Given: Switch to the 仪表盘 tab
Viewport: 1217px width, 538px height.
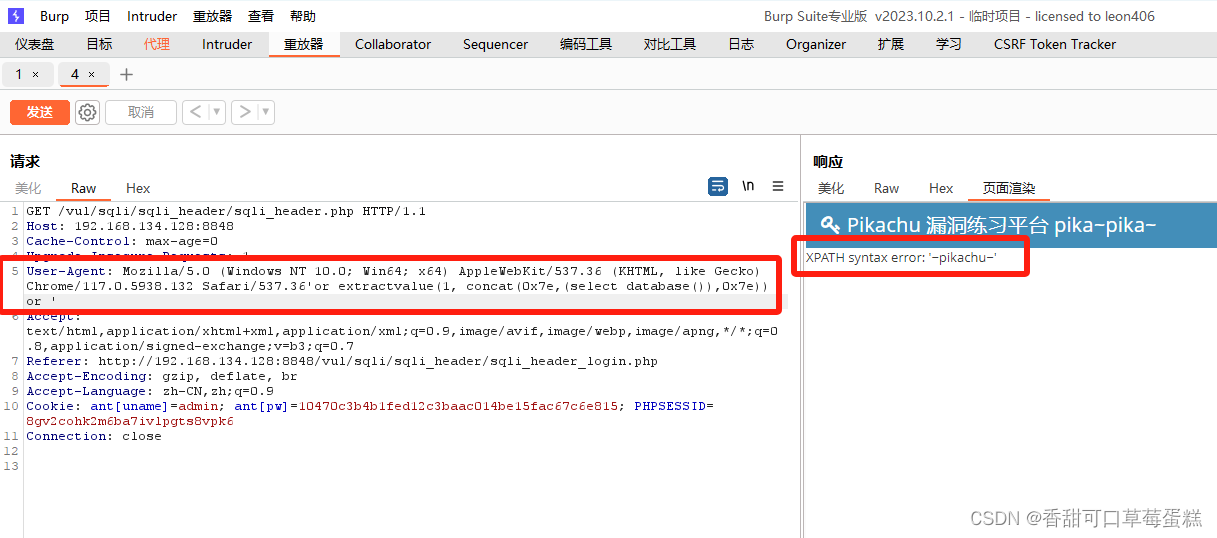Looking at the screenshot, I should (35, 44).
